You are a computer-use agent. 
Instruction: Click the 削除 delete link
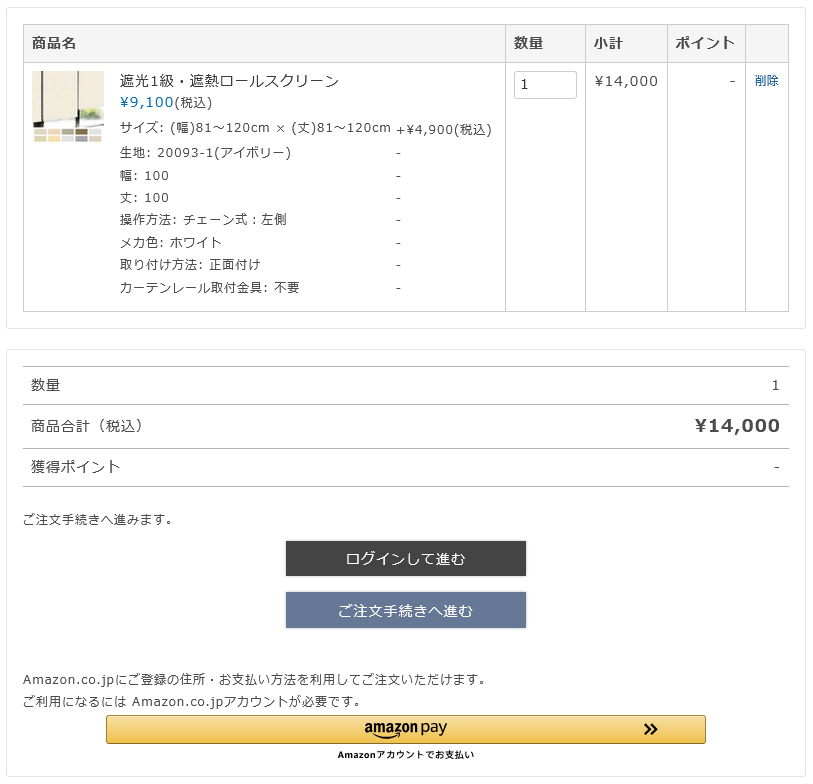point(766,81)
